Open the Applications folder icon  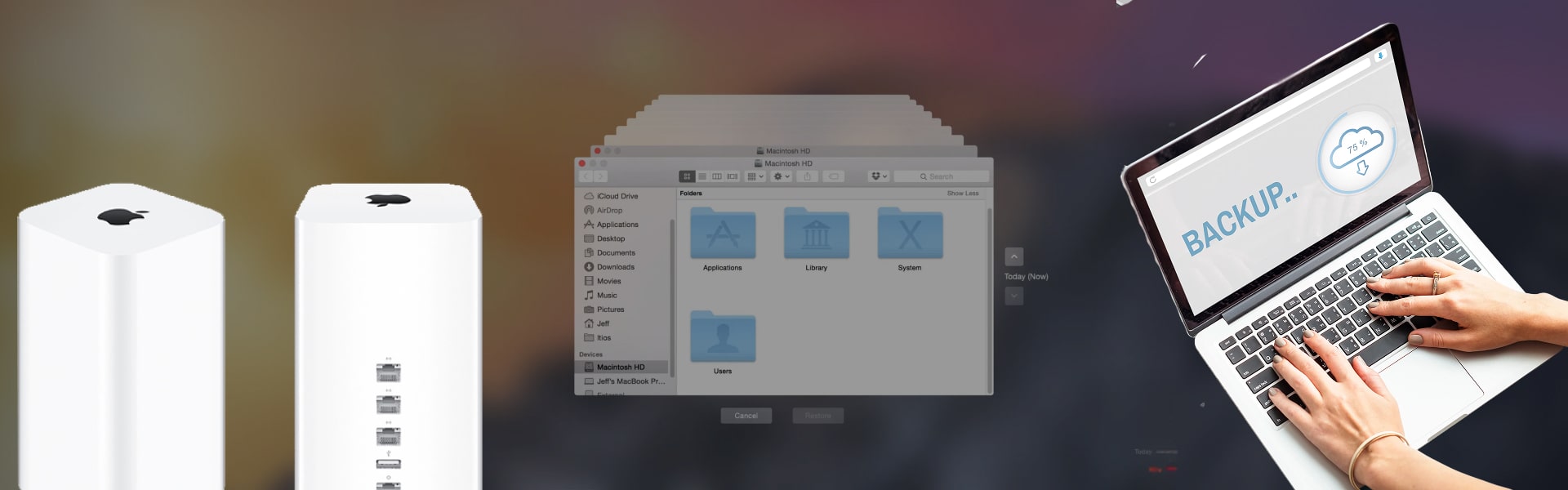pos(723,234)
